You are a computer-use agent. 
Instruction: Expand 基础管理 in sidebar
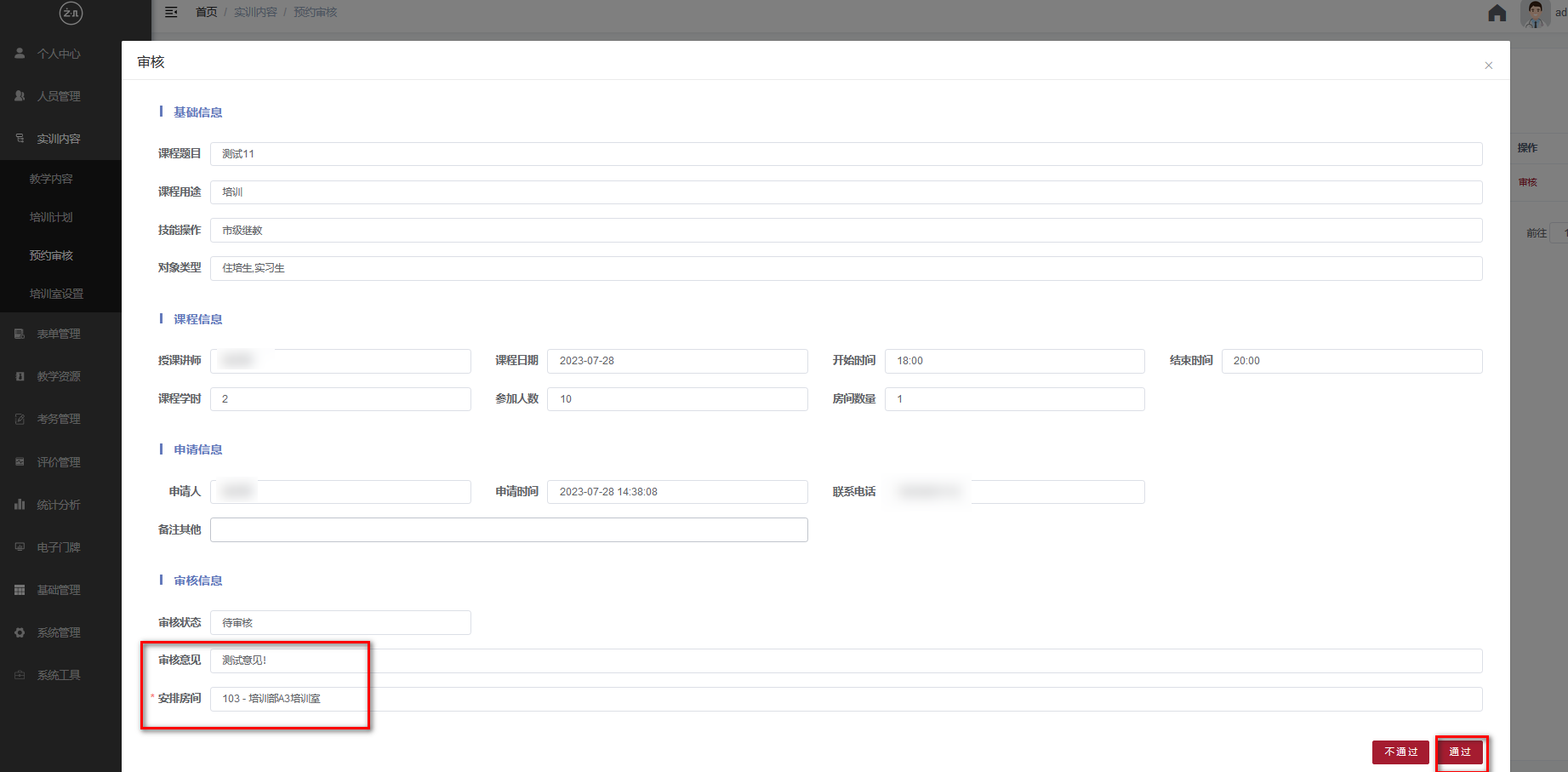60,590
